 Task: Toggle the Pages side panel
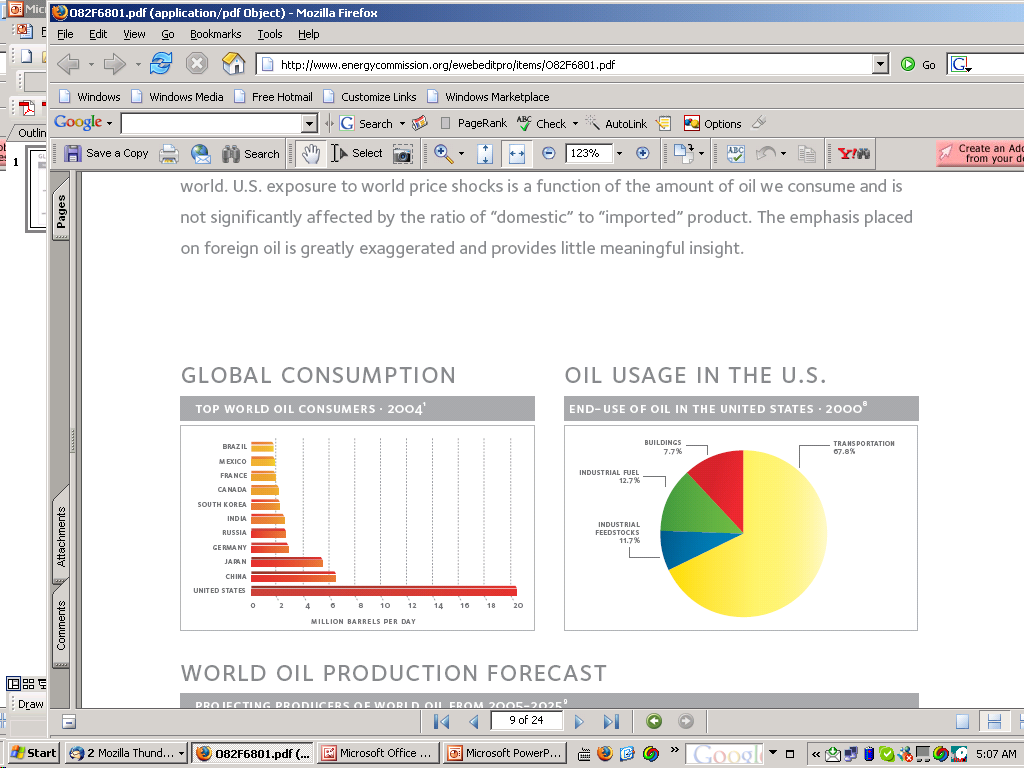click(61, 208)
